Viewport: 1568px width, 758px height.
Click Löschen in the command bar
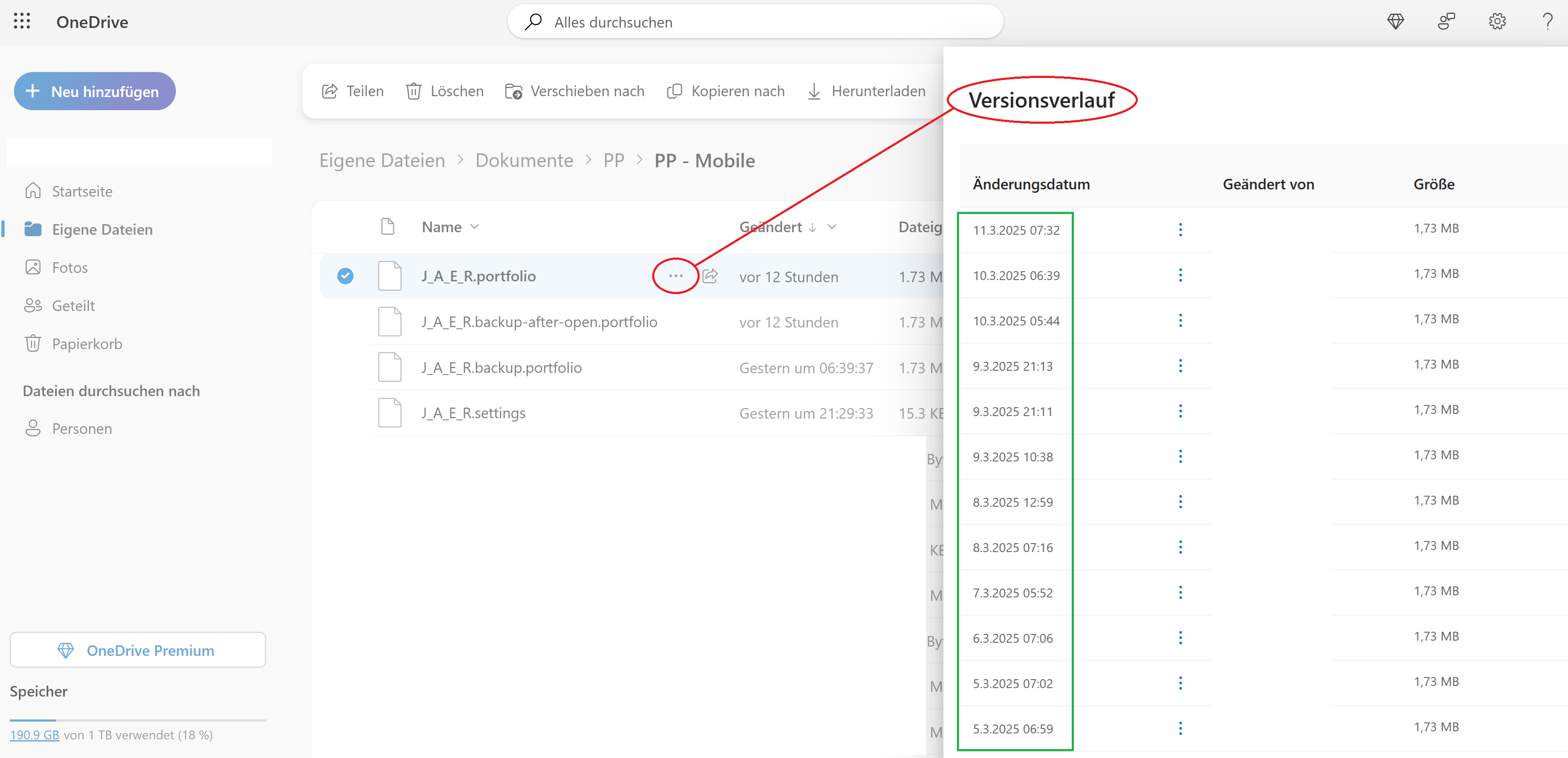[x=445, y=91]
